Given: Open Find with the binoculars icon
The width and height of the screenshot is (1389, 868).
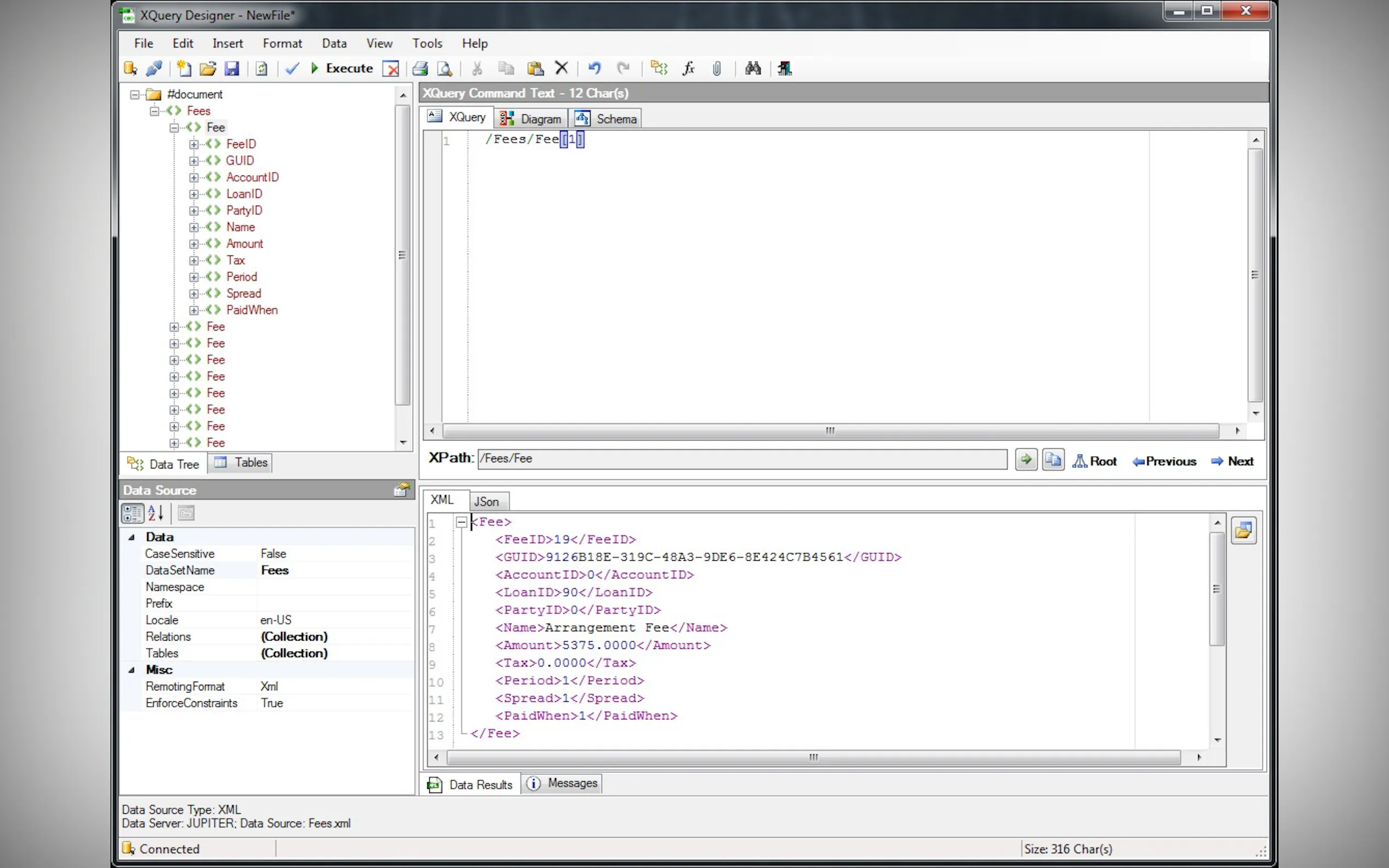Looking at the screenshot, I should 753,68.
